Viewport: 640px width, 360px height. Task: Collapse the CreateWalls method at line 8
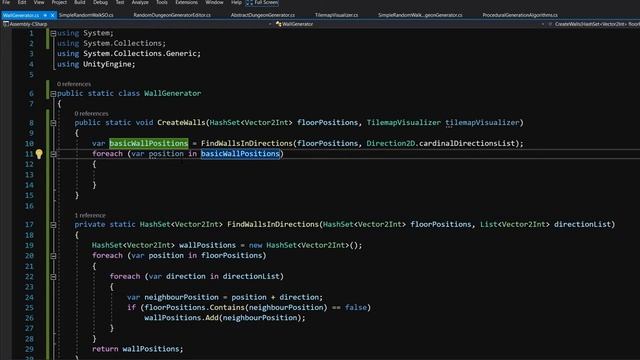(53, 123)
